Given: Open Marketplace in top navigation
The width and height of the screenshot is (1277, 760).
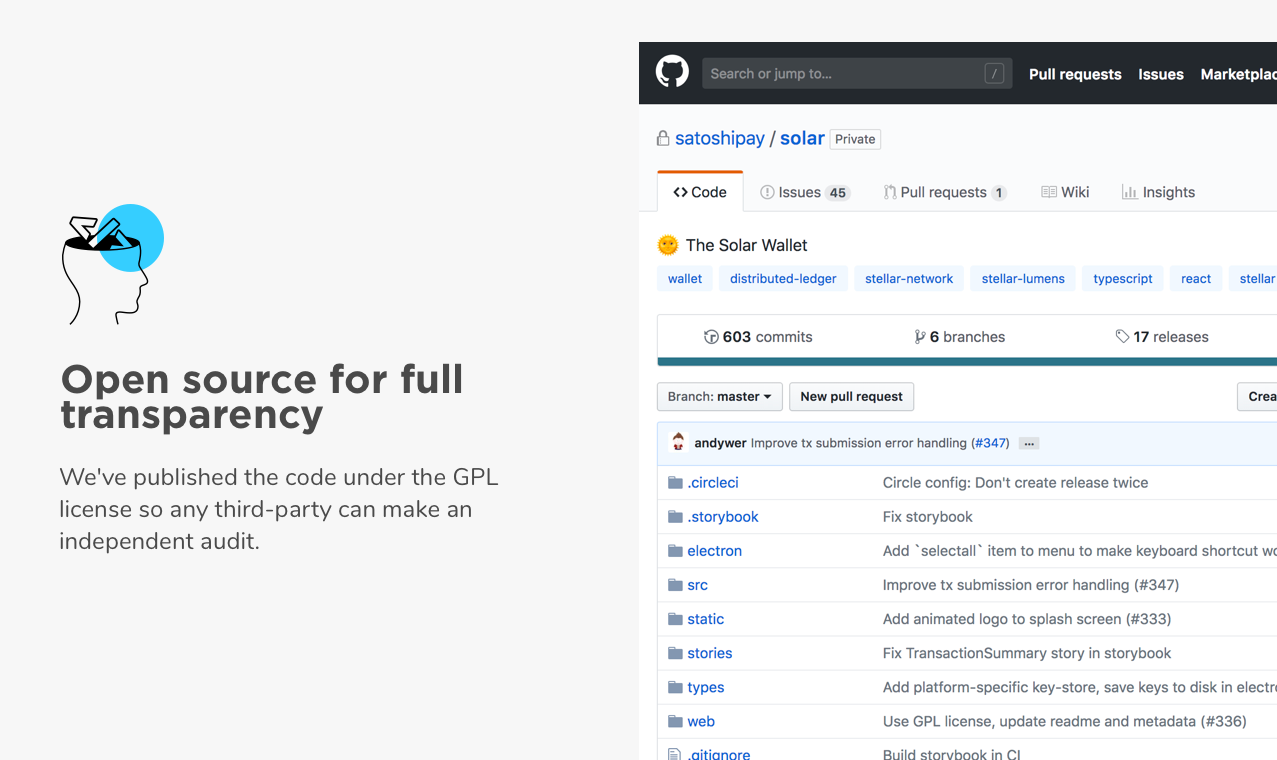Looking at the screenshot, I should (1238, 74).
